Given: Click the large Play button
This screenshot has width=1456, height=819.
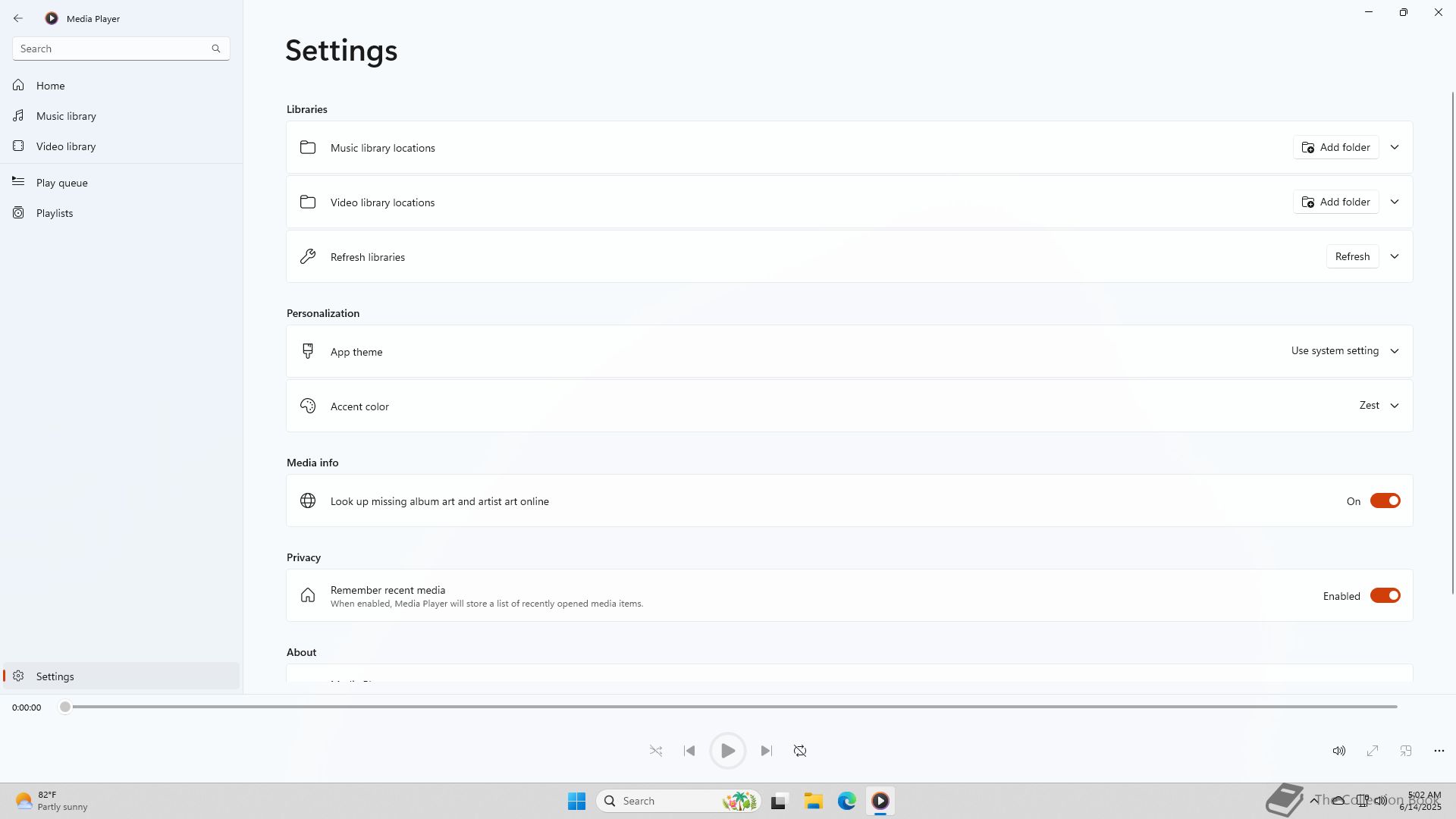Looking at the screenshot, I should coord(727,751).
